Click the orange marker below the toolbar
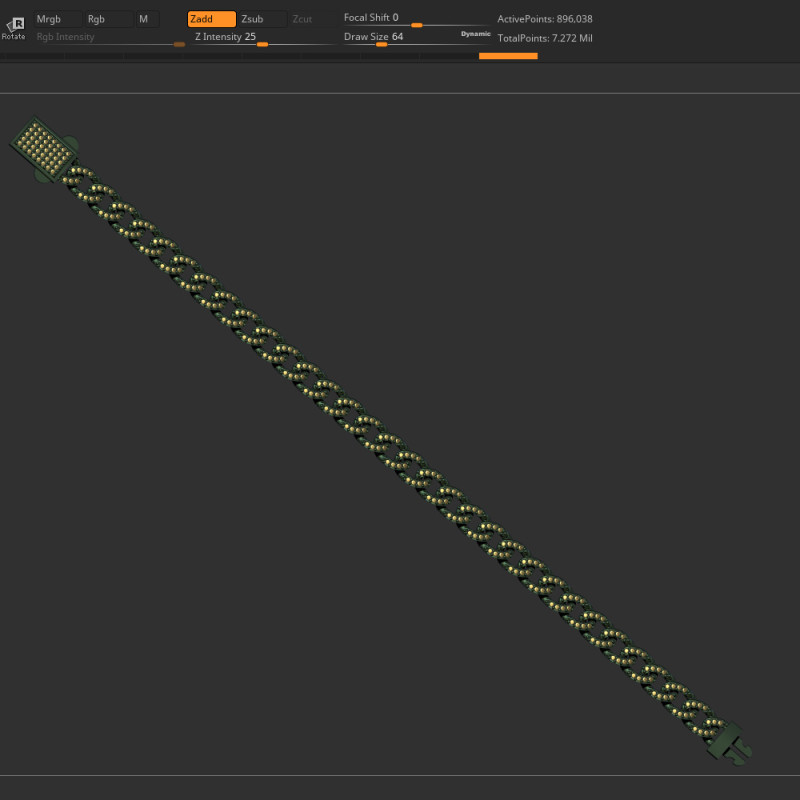Viewport: 800px width, 800px height. point(508,57)
